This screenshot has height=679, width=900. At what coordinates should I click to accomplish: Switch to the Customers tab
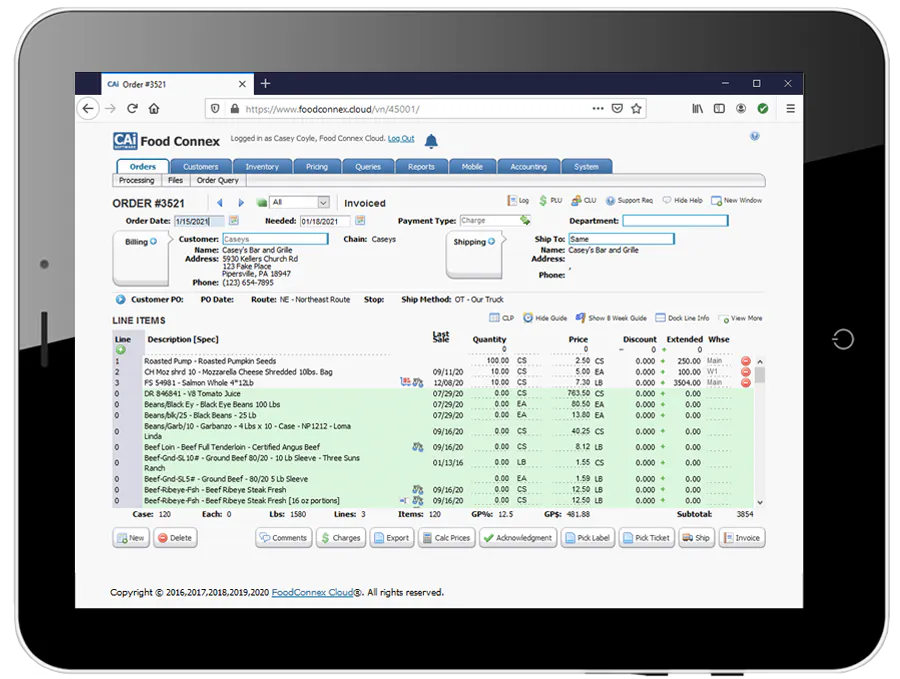201,166
